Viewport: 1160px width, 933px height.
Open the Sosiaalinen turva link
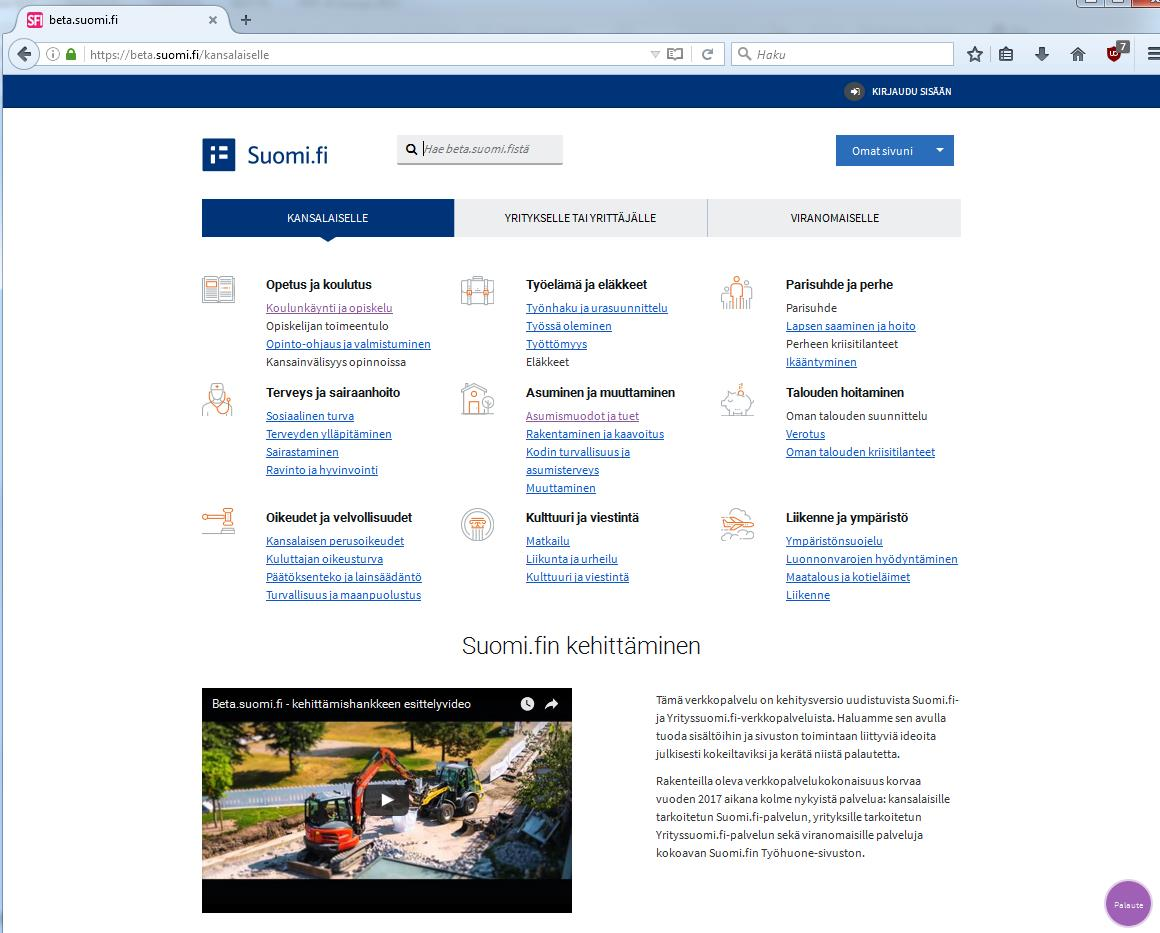[310, 416]
